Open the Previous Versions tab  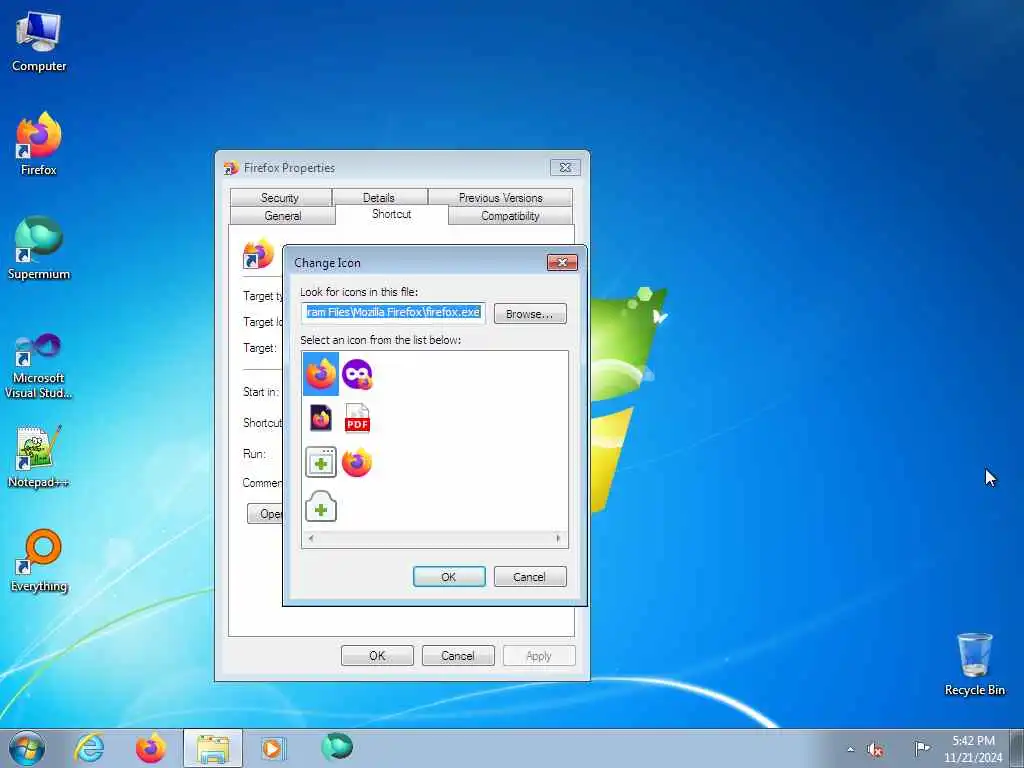[500, 197]
